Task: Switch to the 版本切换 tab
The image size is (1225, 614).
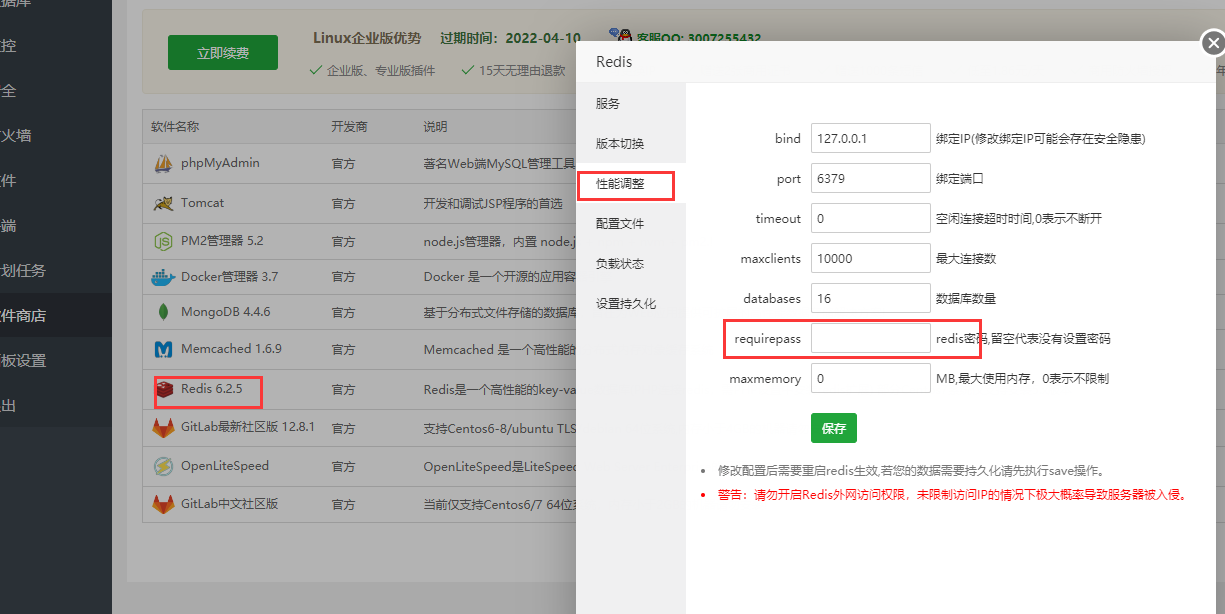Action: tap(620, 144)
